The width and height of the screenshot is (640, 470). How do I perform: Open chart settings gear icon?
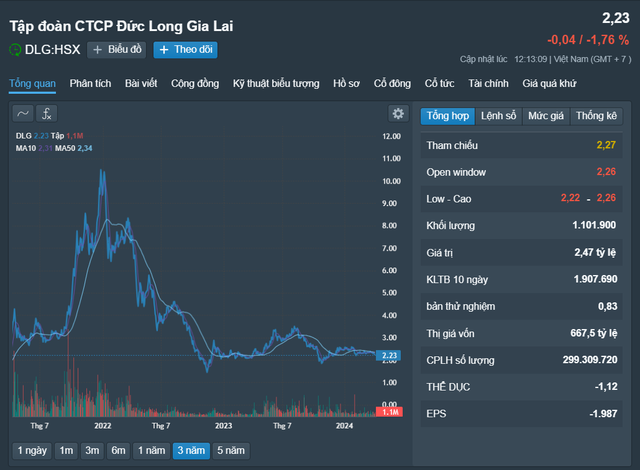(x=398, y=114)
